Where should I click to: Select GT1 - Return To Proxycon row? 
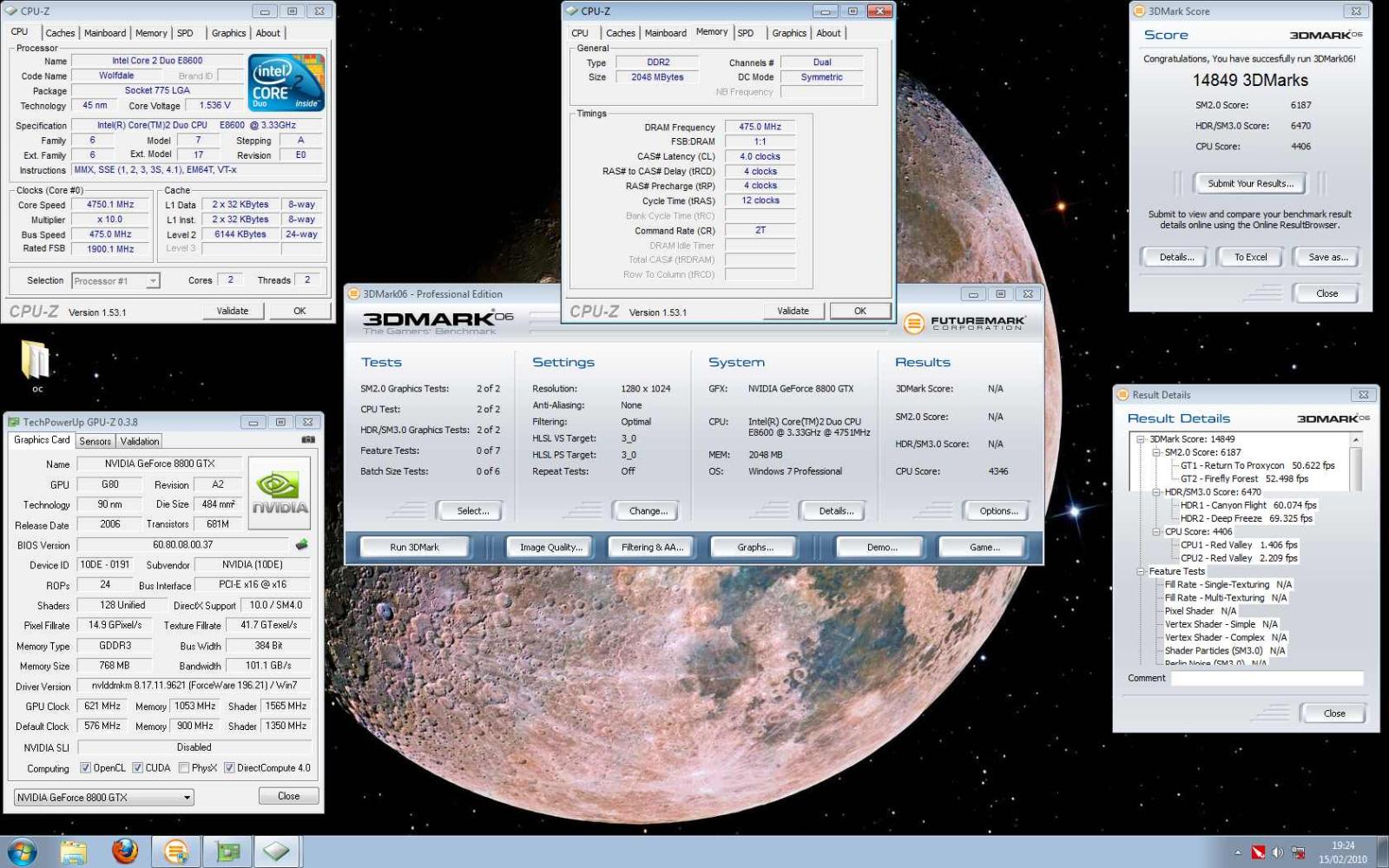[1257, 465]
